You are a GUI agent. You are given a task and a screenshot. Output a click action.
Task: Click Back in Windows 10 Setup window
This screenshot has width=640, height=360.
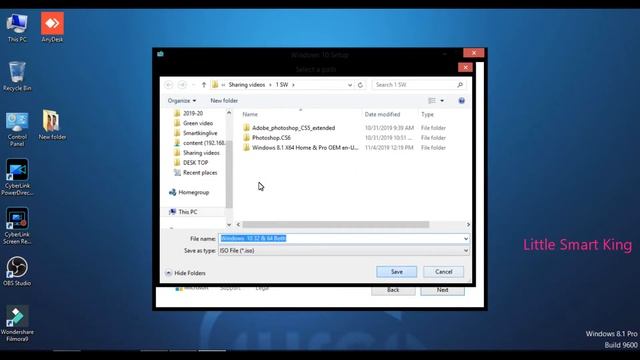[x=393, y=290]
